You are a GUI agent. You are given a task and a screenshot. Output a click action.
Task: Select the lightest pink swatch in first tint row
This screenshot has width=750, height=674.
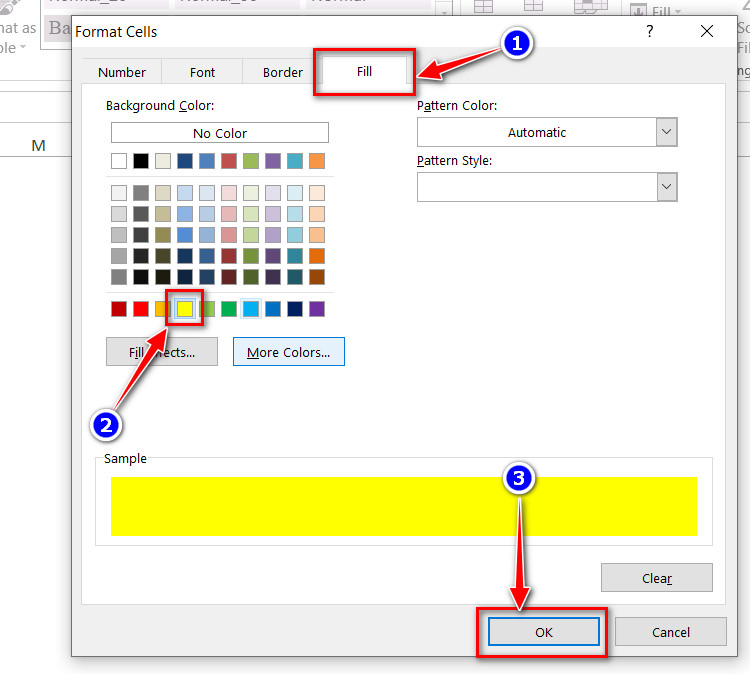point(229,193)
